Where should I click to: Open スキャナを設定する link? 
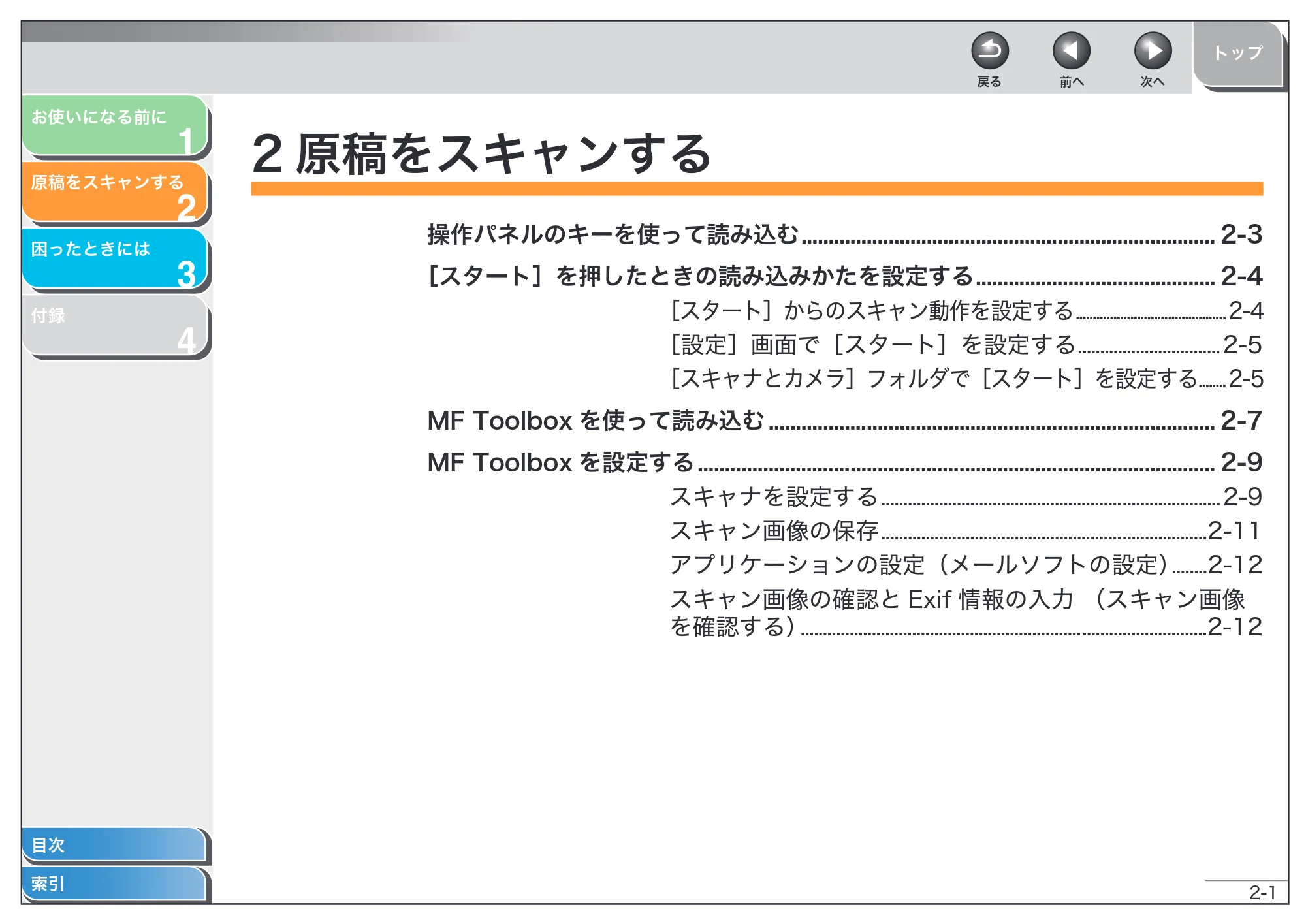point(967,496)
